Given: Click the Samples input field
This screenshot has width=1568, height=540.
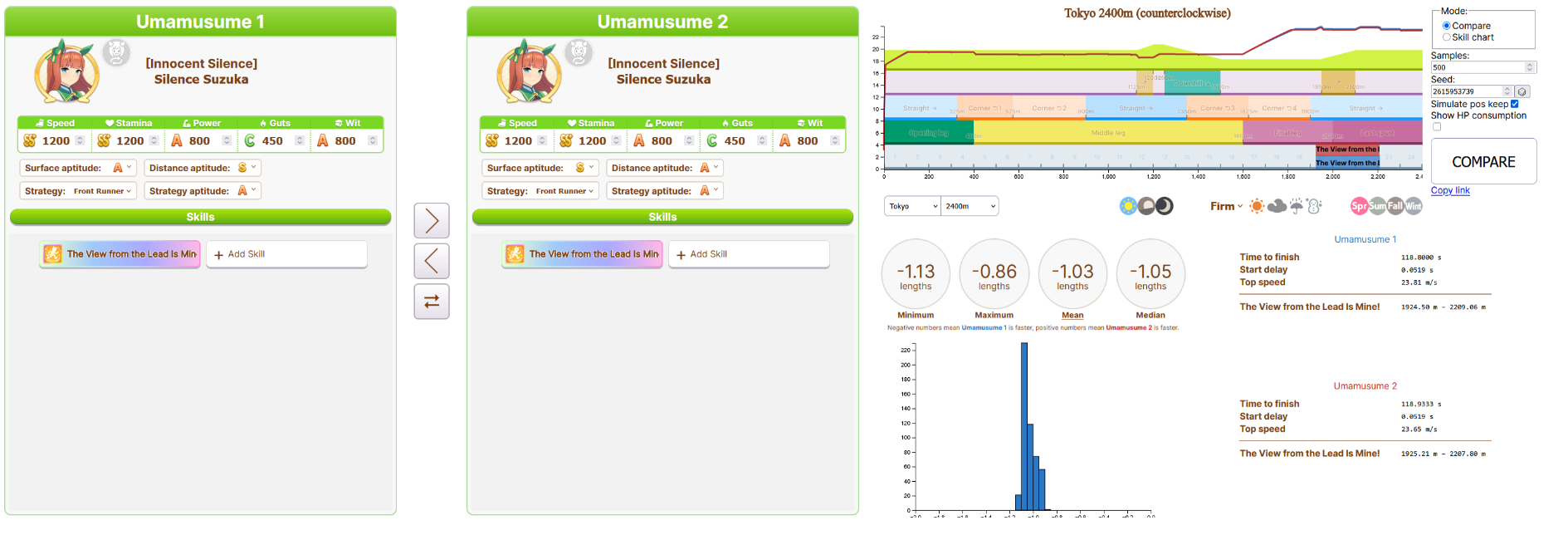Looking at the screenshot, I should pyautogui.click(x=1483, y=67).
